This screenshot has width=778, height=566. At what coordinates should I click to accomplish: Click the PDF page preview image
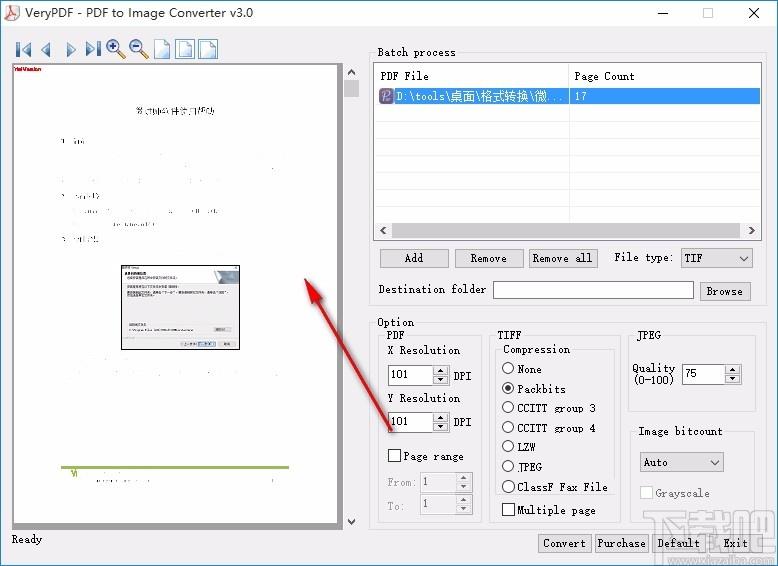175,294
